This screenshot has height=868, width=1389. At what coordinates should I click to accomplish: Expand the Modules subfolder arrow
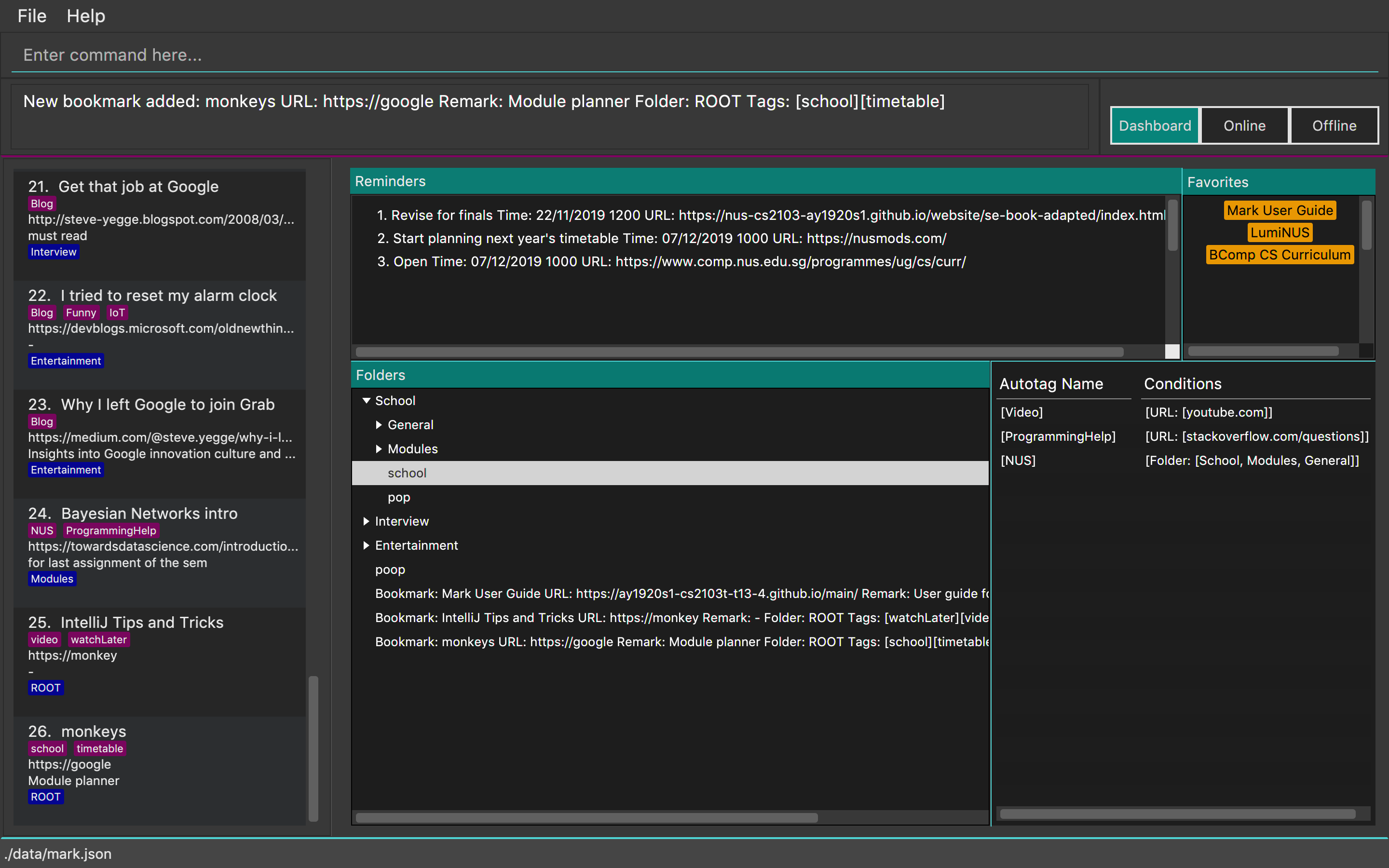[x=379, y=449]
